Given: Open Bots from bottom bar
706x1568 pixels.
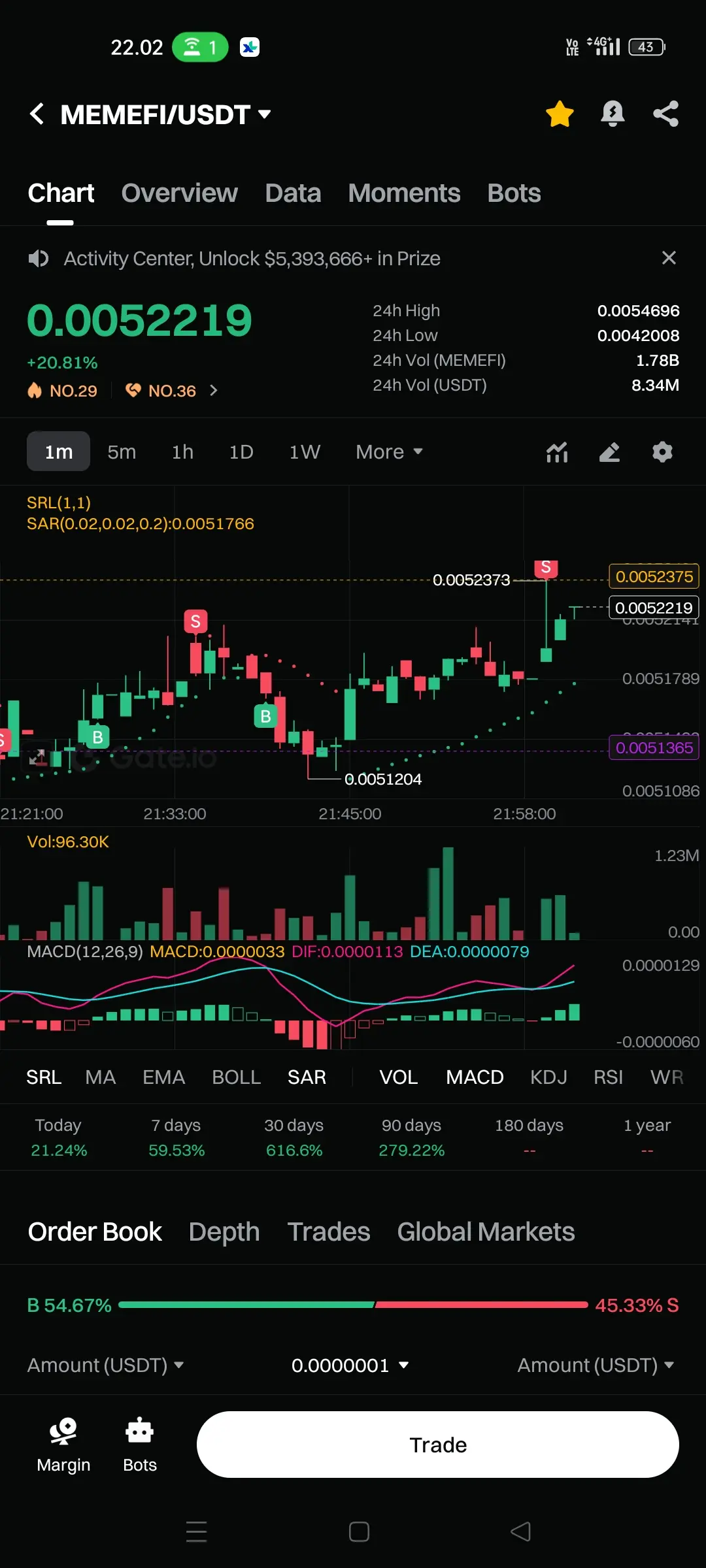Looking at the screenshot, I should [x=140, y=1445].
